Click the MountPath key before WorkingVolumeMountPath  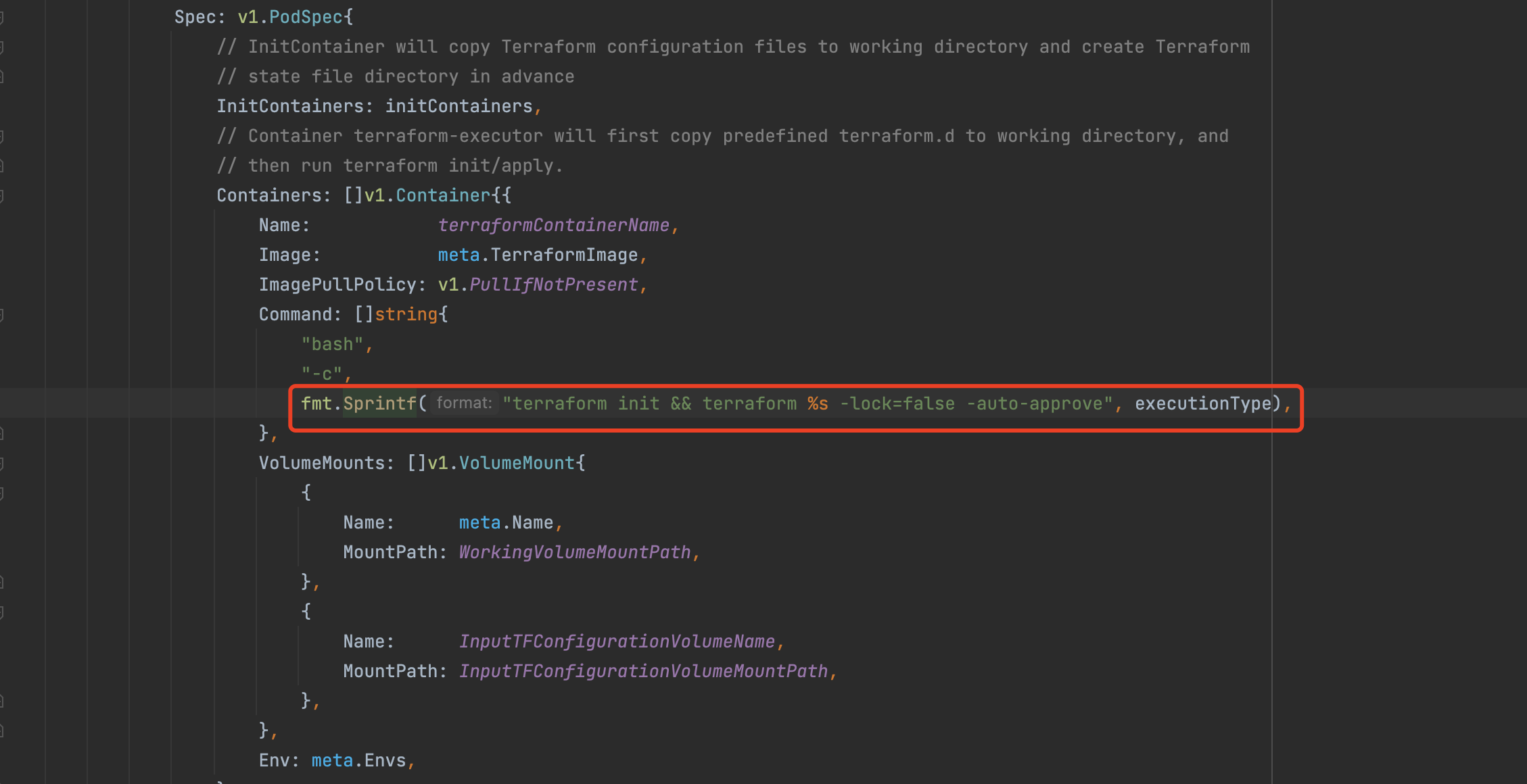390,552
